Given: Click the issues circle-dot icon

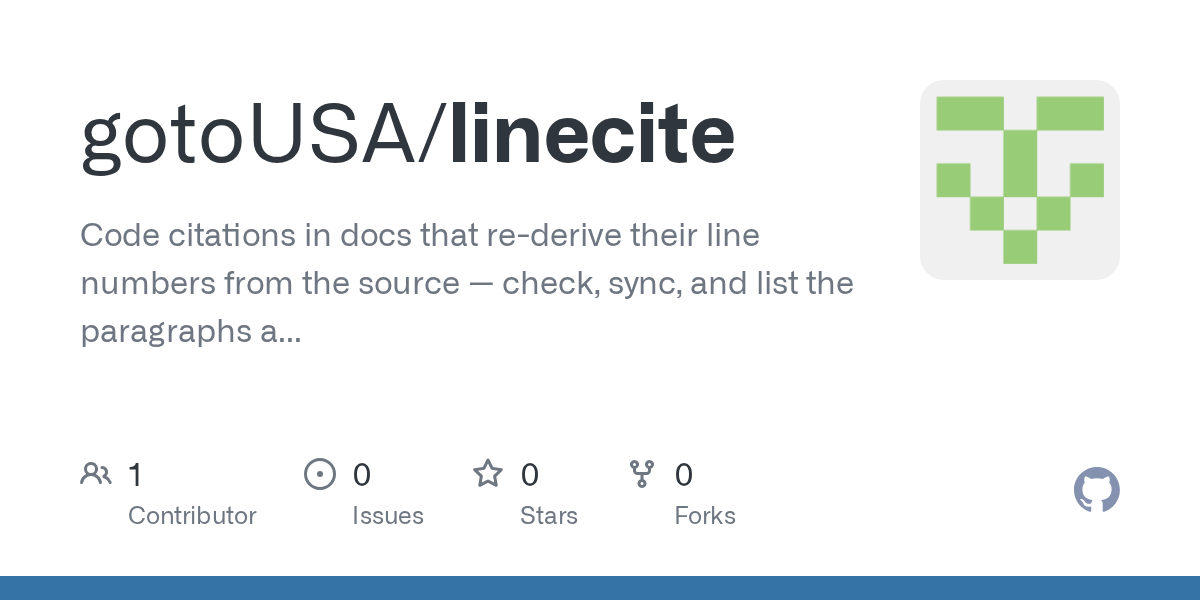Looking at the screenshot, I should click(x=320, y=474).
